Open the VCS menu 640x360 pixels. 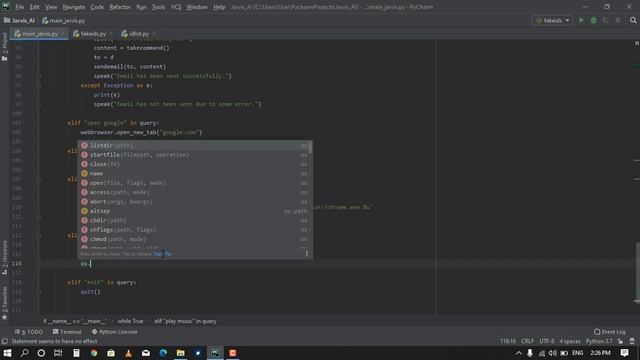(176, 7)
